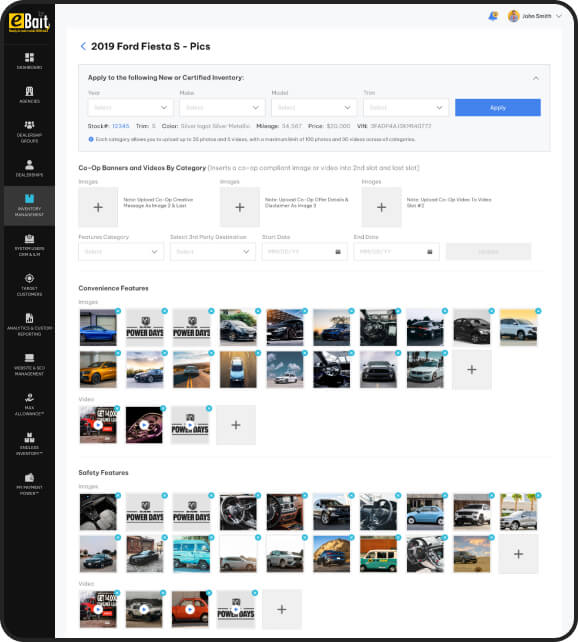Screen dimensions: 578x642
Task: Open Endless Inventory in the sidebar
Action: (29, 443)
